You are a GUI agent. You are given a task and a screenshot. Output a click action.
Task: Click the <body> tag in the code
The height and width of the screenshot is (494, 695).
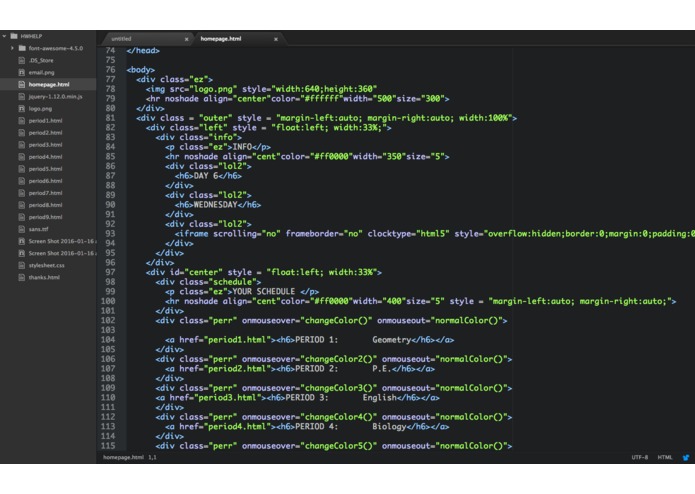pos(141,70)
